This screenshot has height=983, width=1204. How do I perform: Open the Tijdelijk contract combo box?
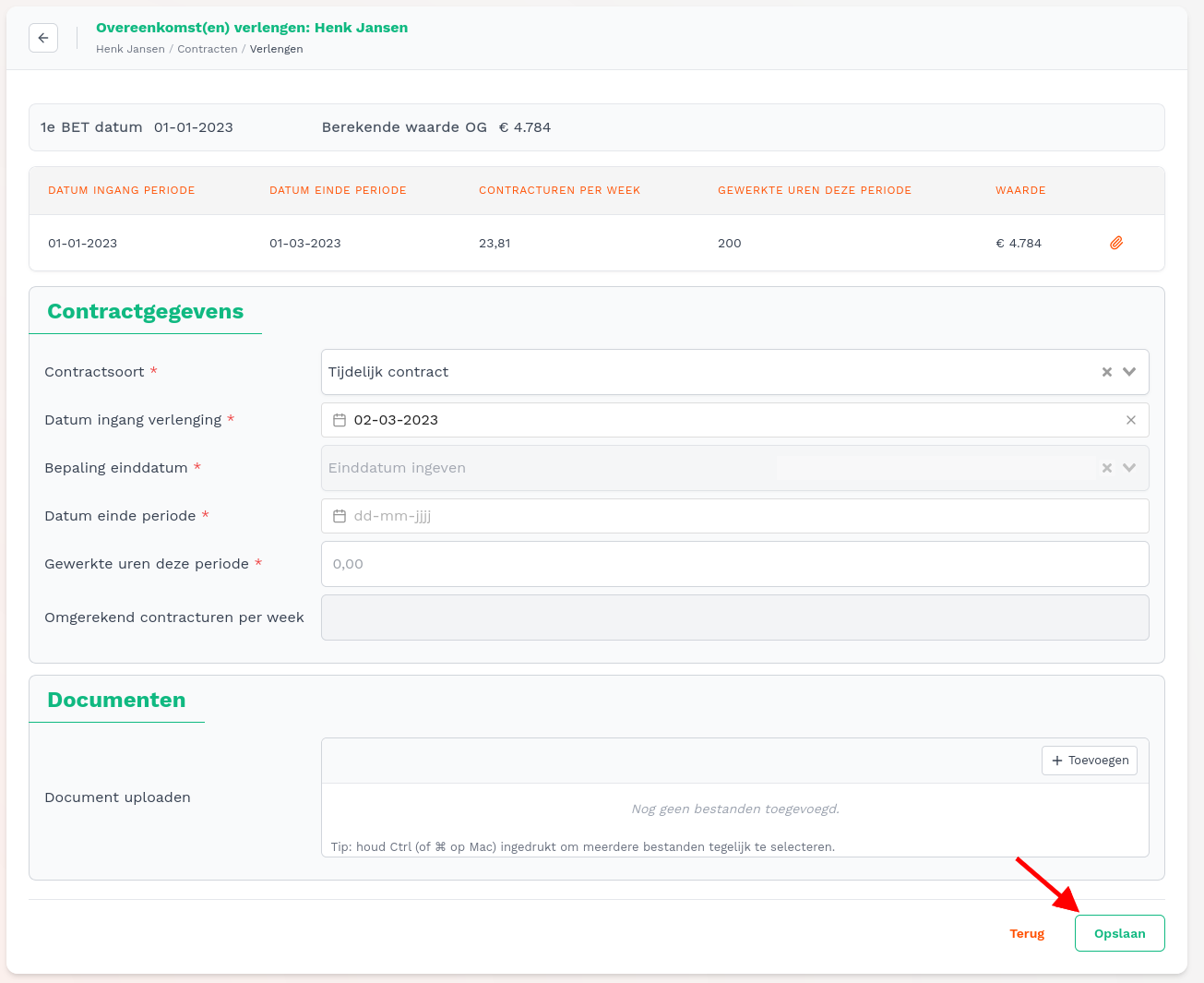[735, 372]
